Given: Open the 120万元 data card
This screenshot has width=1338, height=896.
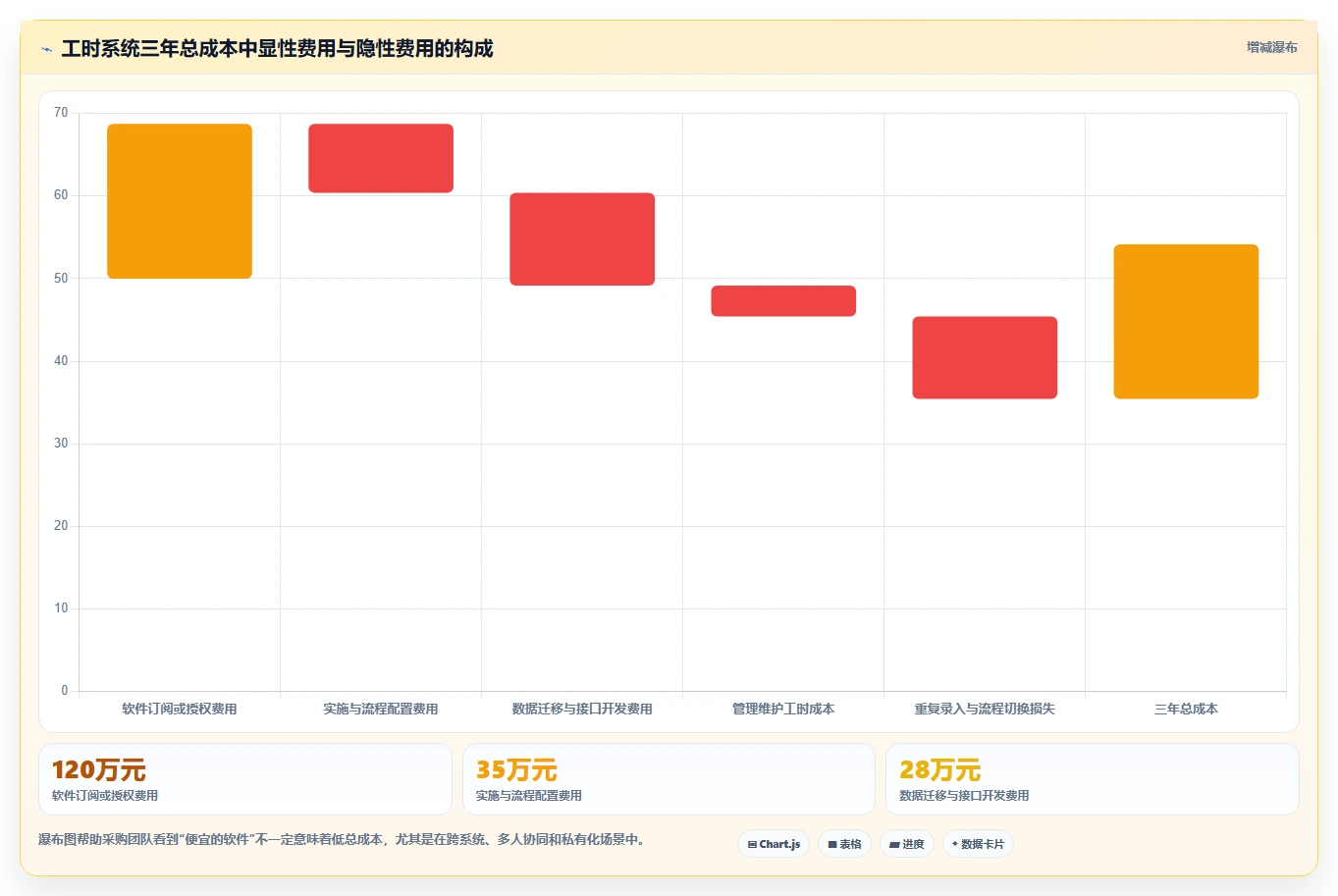Looking at the screenshot, I should point(245,779).
